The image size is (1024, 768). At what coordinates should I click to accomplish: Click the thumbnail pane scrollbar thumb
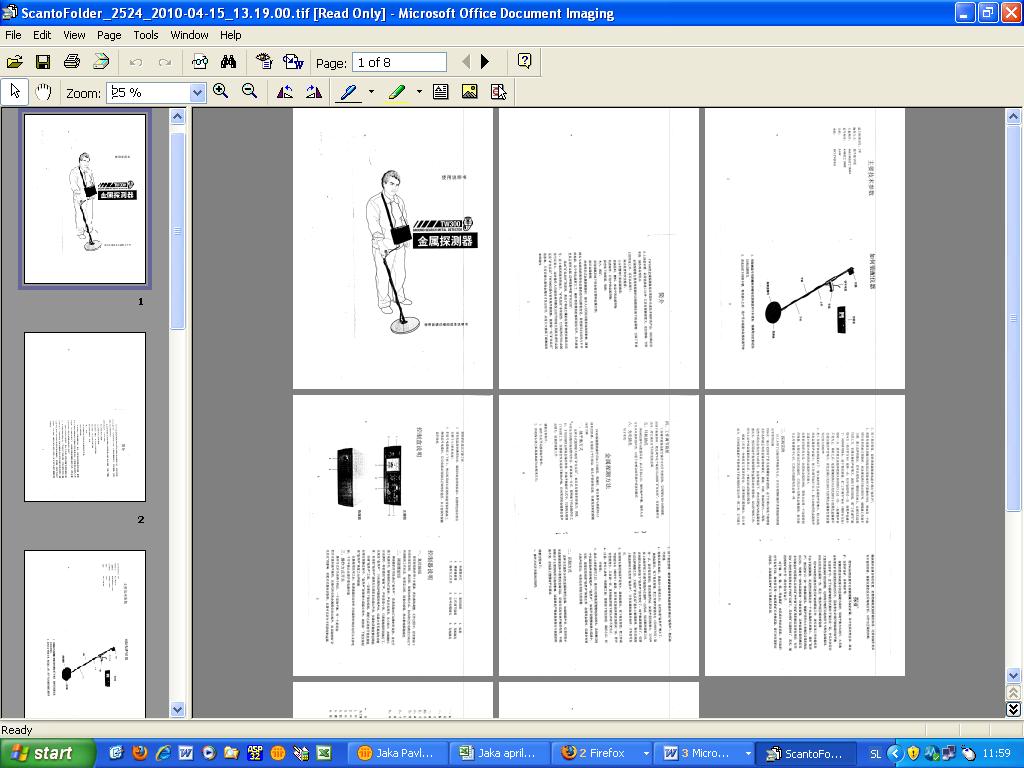click(x=178, y=231)
